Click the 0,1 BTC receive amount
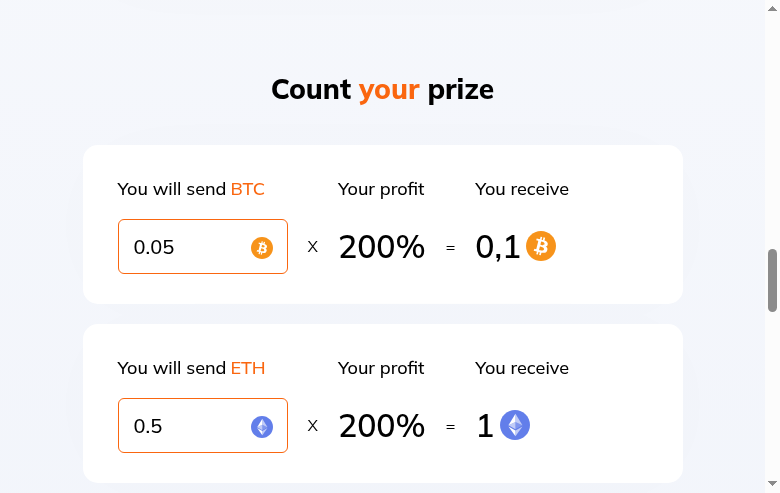 point(497,247)
